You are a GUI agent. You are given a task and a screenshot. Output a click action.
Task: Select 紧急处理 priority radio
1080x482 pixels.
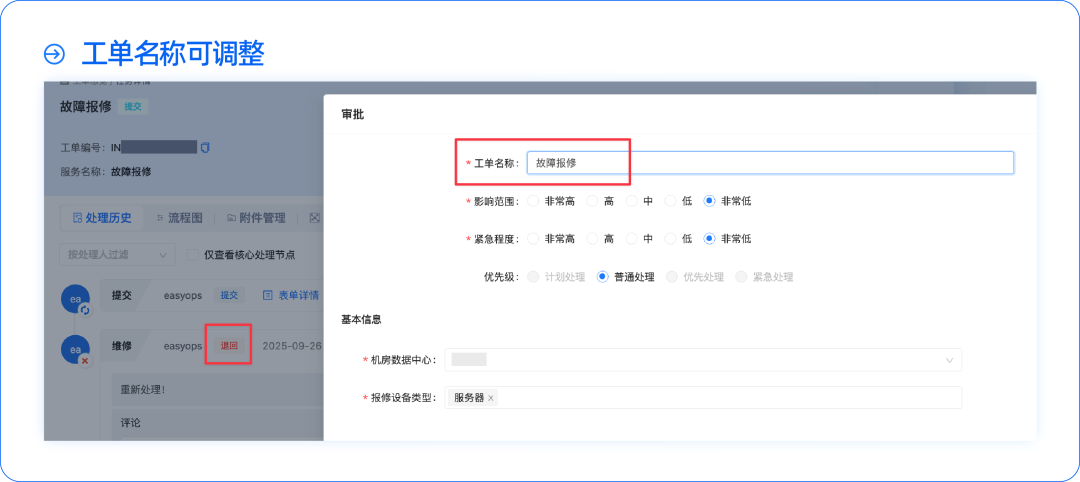point(741,277)
